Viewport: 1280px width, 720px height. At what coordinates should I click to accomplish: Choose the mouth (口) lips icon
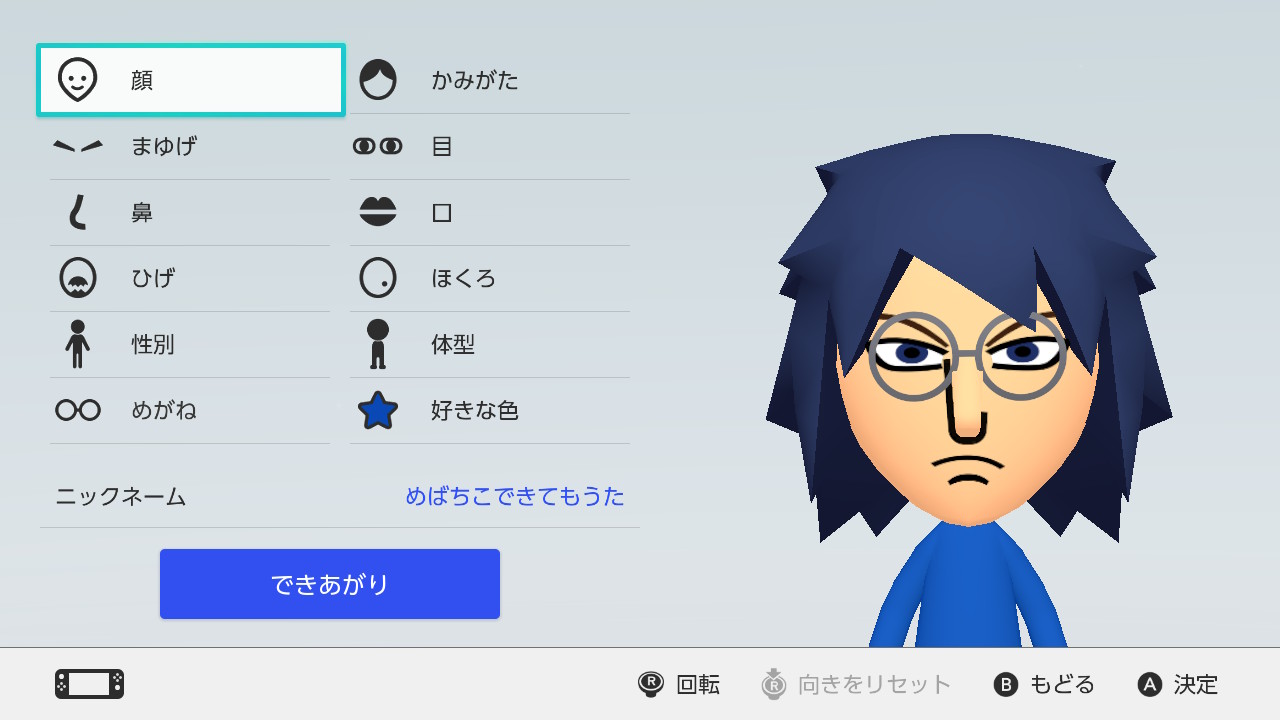[x=378, y=212]
